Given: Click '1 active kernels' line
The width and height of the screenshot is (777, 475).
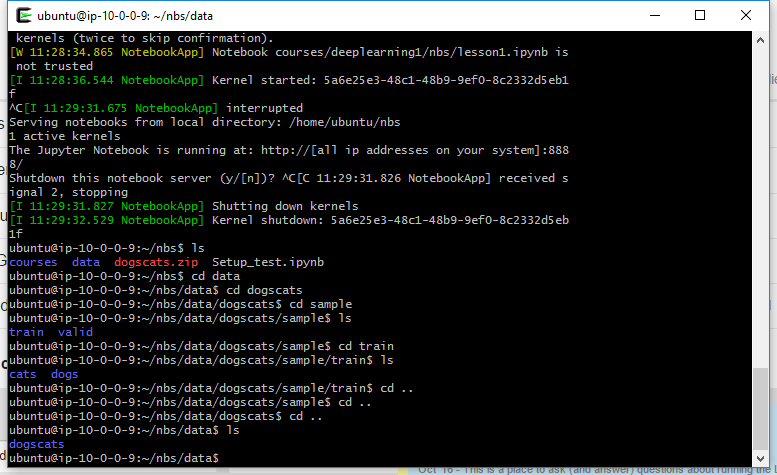Looking at the screenshot, I should pyautogui.click(x=65, y=136).
